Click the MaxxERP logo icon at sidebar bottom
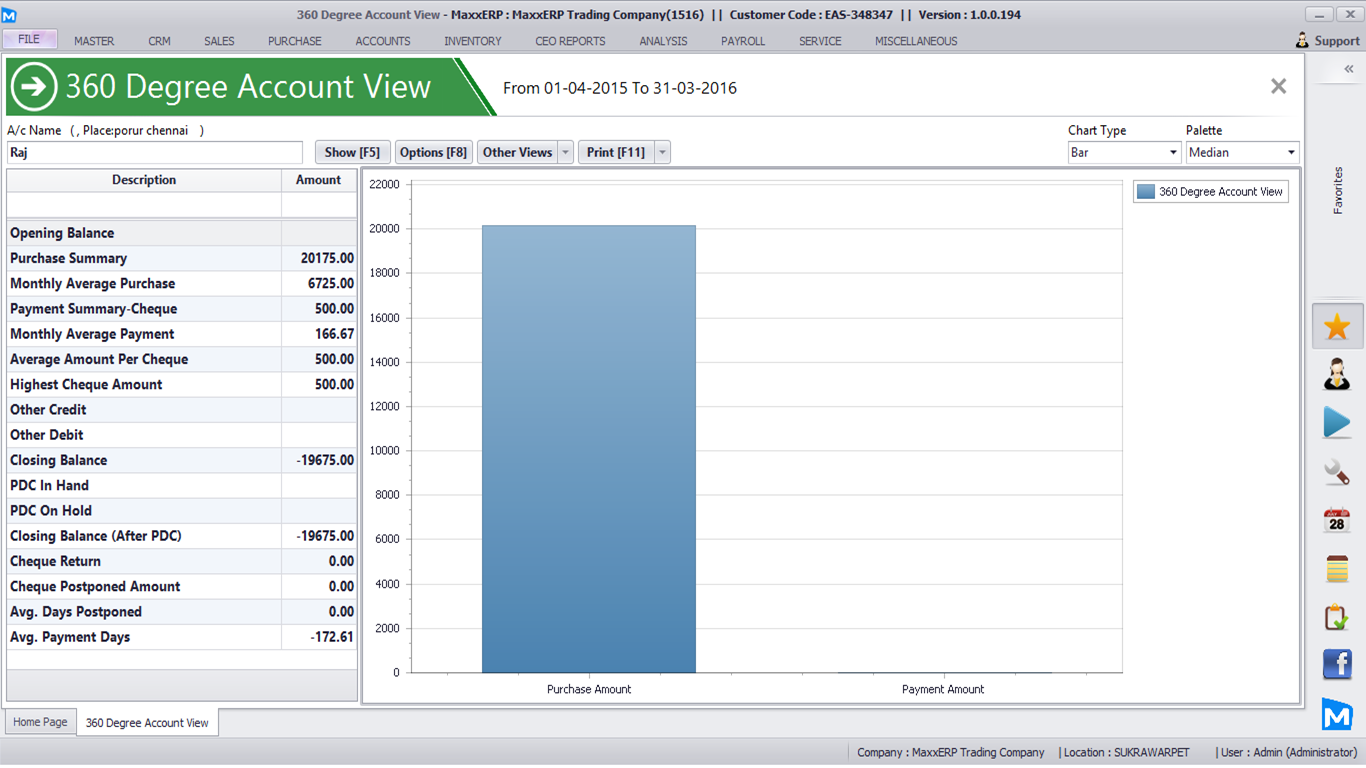This screenshot has height=768, width=1366. 1337,714
